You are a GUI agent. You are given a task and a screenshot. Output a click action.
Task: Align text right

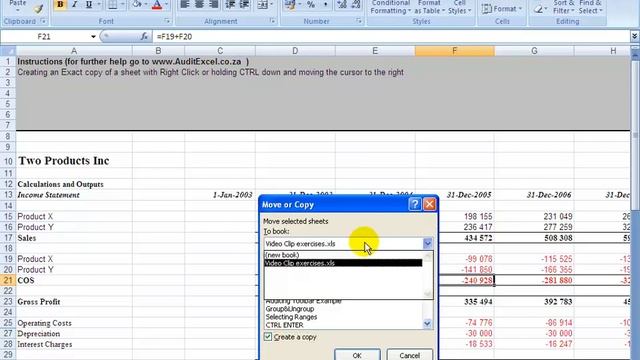coord(213,5)
